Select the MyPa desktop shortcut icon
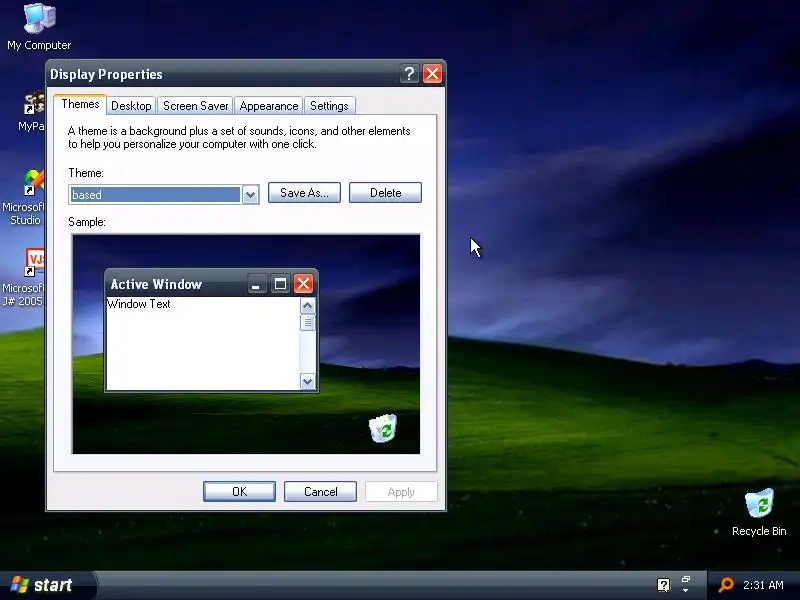Screen dimensions: 800x600 click(x=32, y=111)
